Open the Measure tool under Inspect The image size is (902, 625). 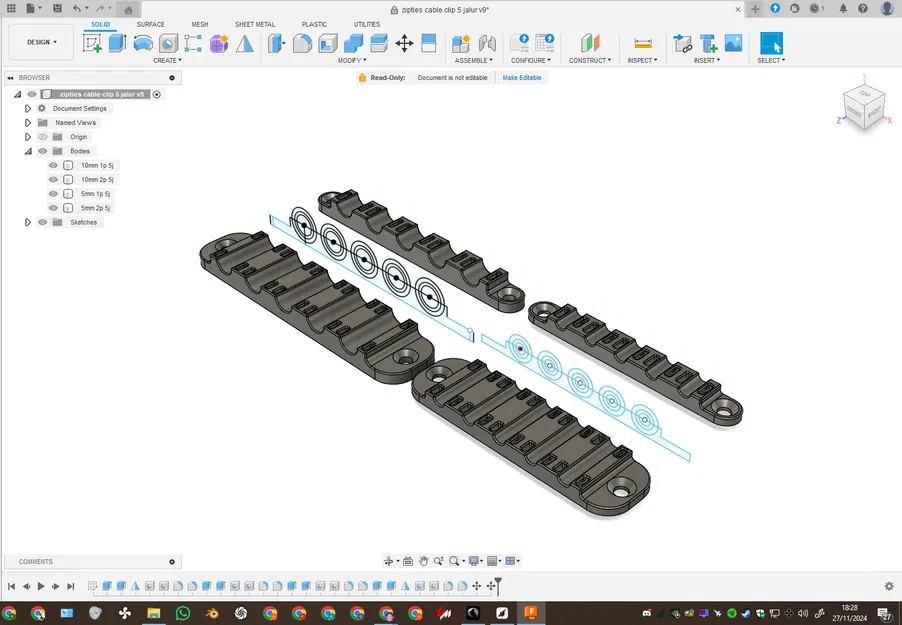tap(641, 43)
